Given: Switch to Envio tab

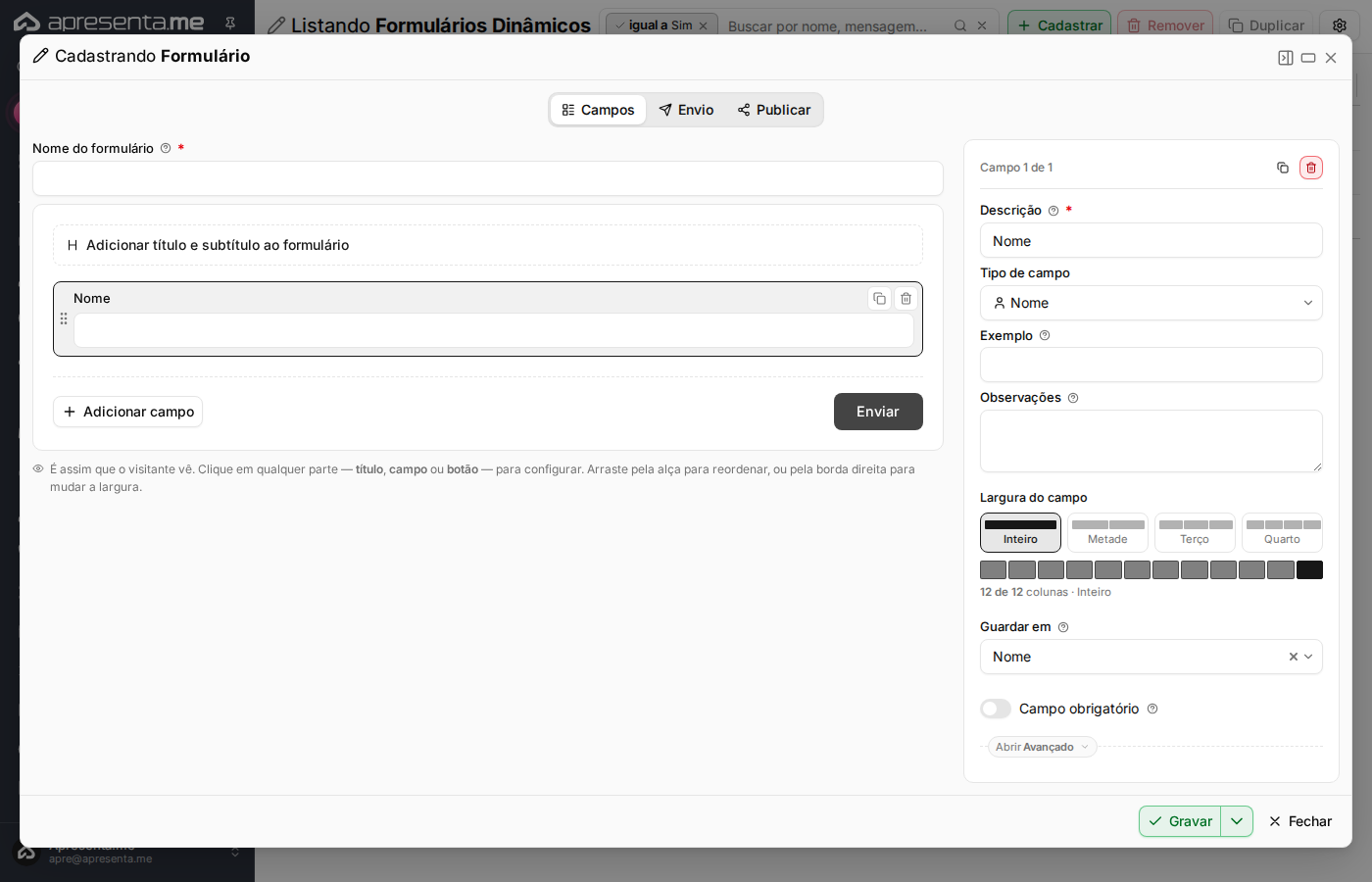Looking at the screenshot, I should (686, 110).
